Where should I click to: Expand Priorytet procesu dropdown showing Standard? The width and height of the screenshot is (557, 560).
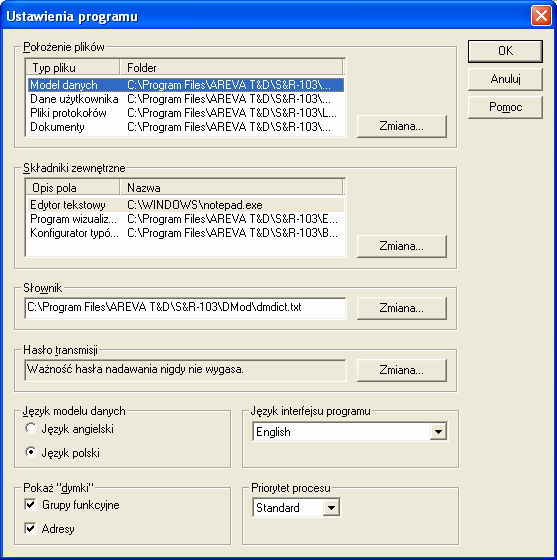[296, 508]
